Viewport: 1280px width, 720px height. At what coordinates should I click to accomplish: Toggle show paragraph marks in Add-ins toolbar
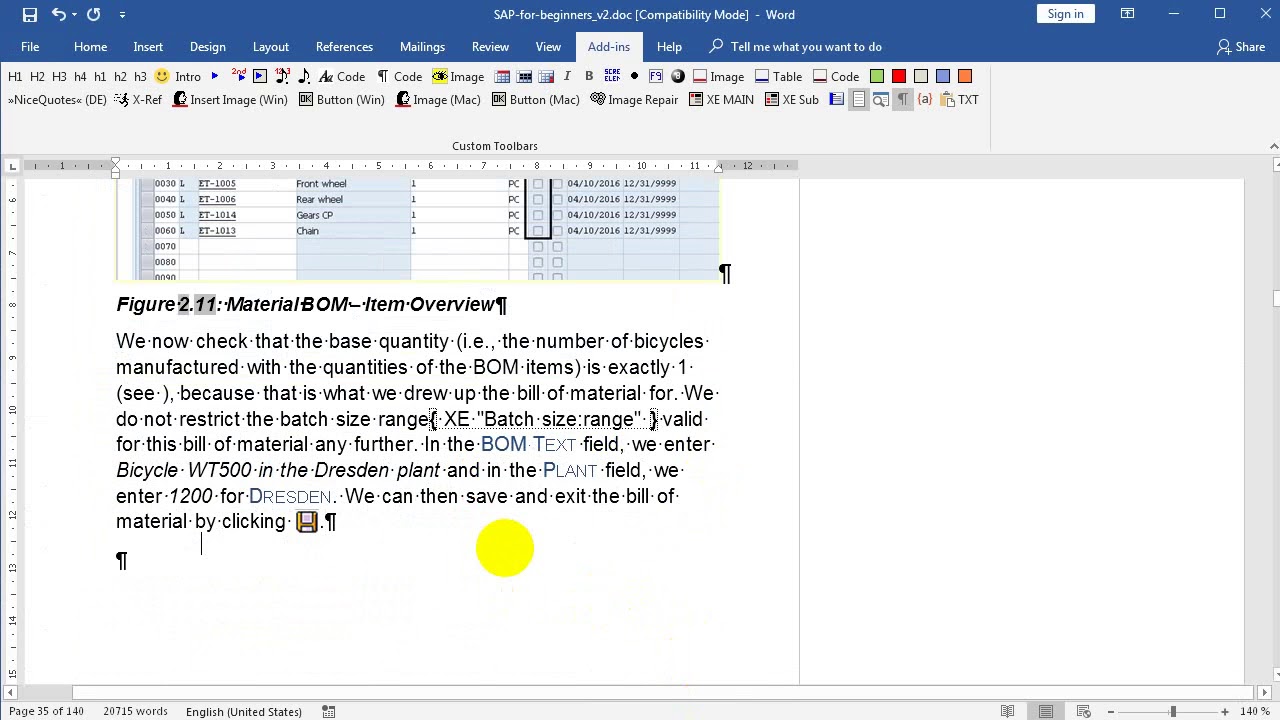click(903, 100)
